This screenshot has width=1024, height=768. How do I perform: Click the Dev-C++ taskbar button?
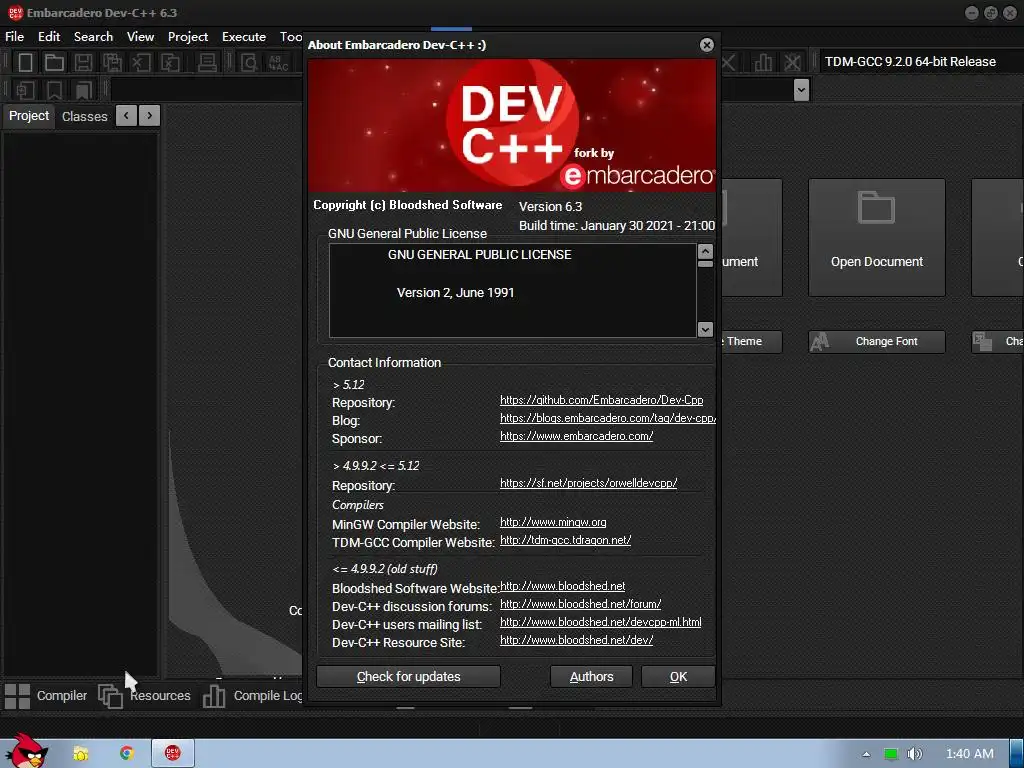point(172,753)
